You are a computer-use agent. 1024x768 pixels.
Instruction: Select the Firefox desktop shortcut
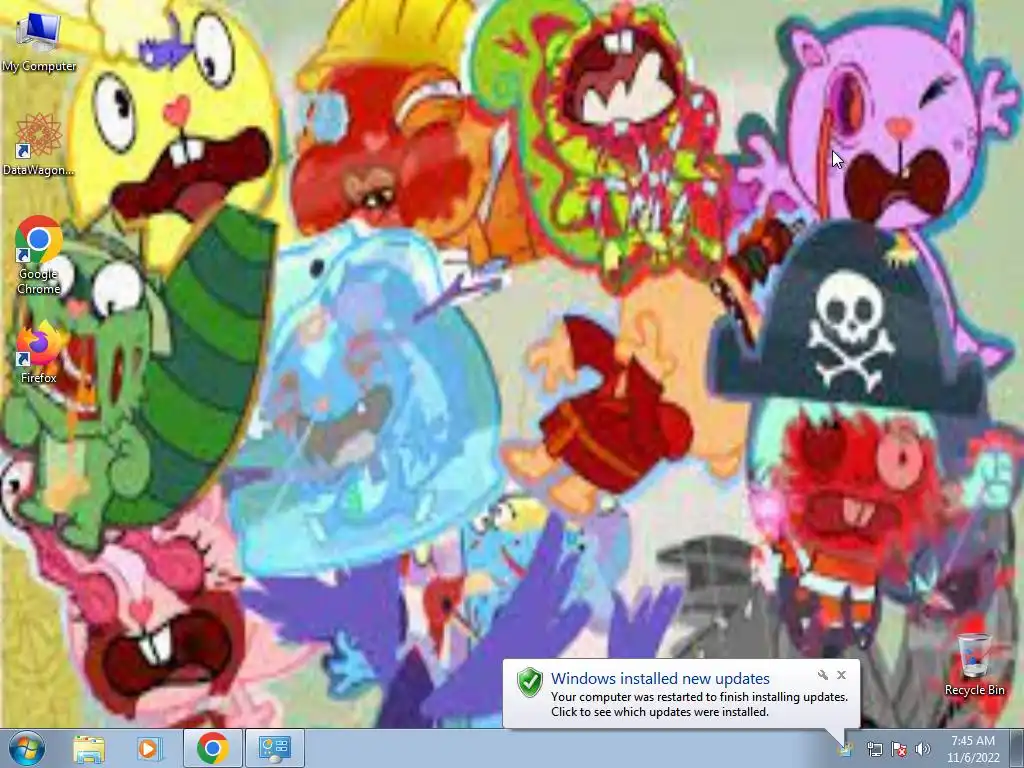click(39, 351)
